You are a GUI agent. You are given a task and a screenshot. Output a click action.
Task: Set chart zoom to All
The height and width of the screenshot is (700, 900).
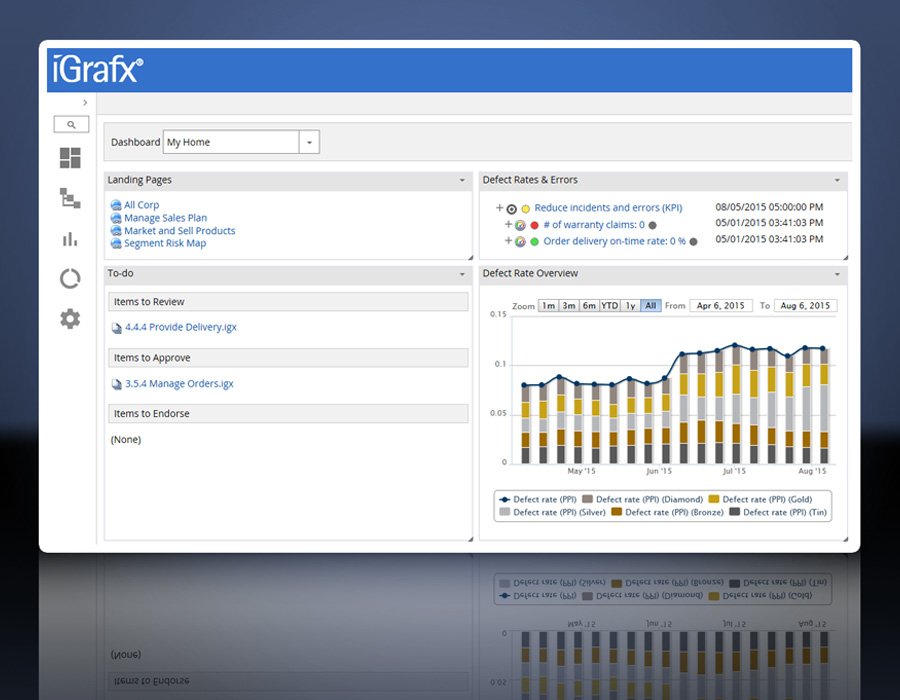650,306
